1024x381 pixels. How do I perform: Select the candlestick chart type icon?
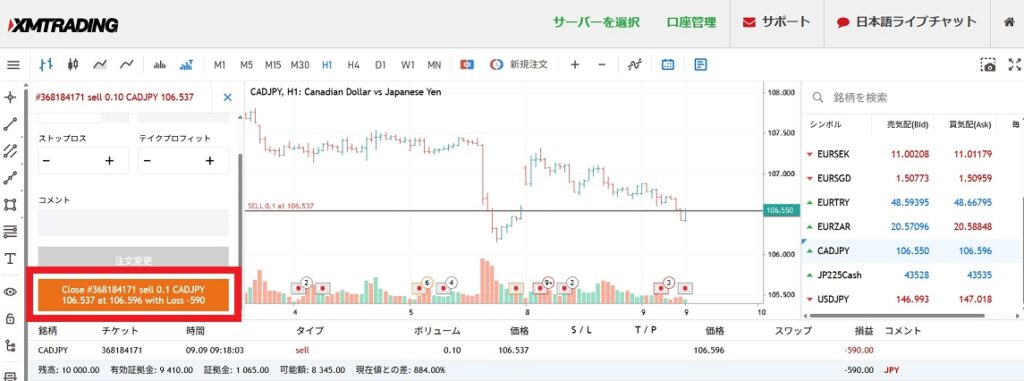click(72, 65)
